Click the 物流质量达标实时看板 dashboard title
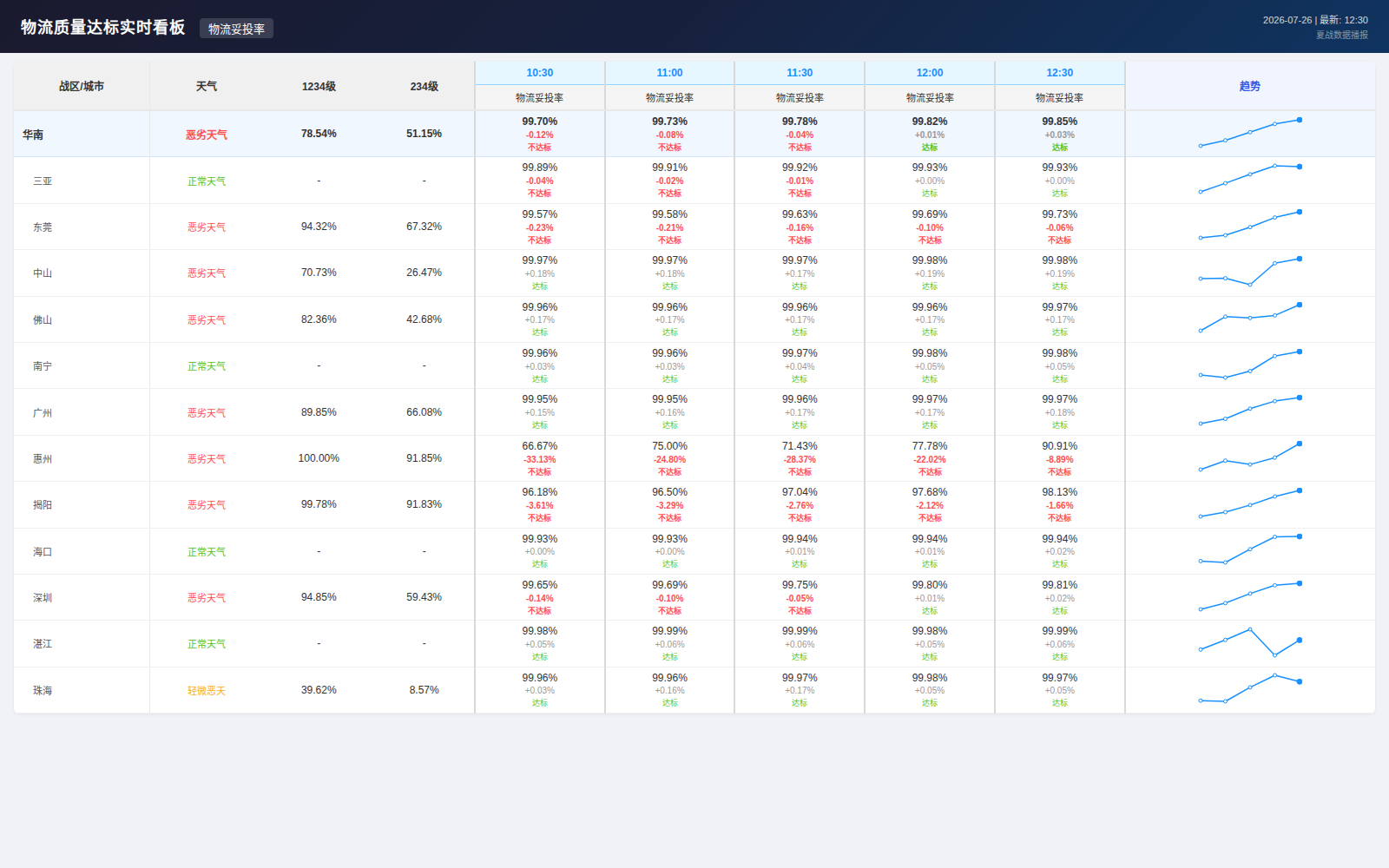Viewport: 1389px width, 868px height. pyautogui.click(x=103, y=28)
